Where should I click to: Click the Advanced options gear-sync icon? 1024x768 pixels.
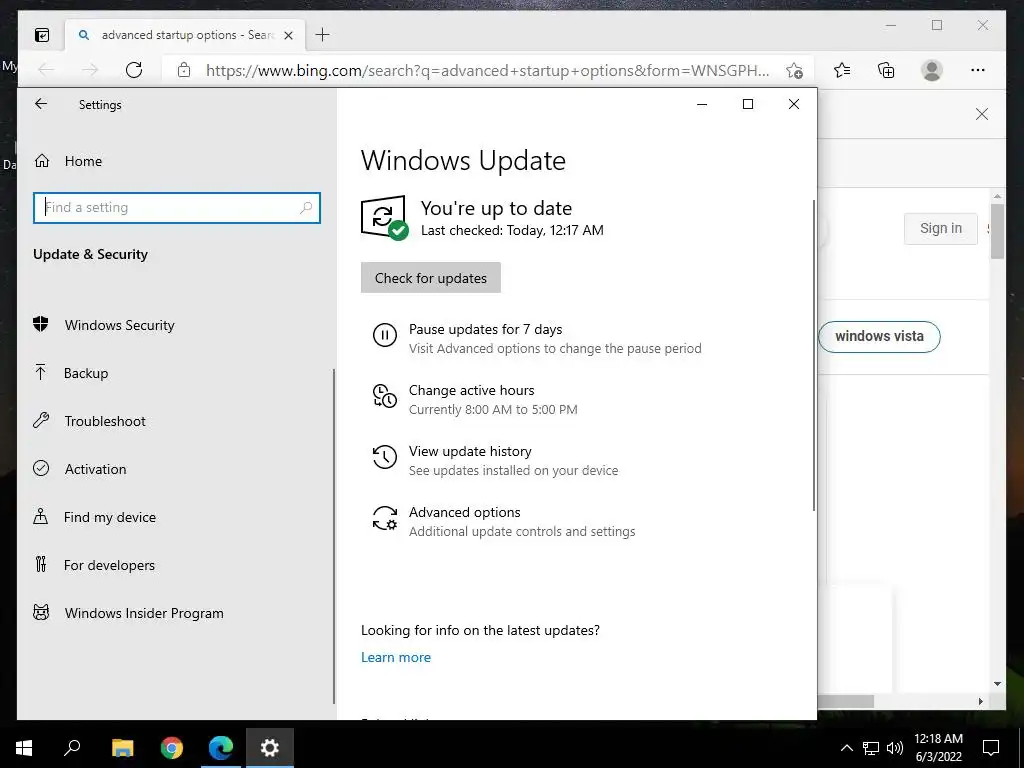click(x=385, y=518)
